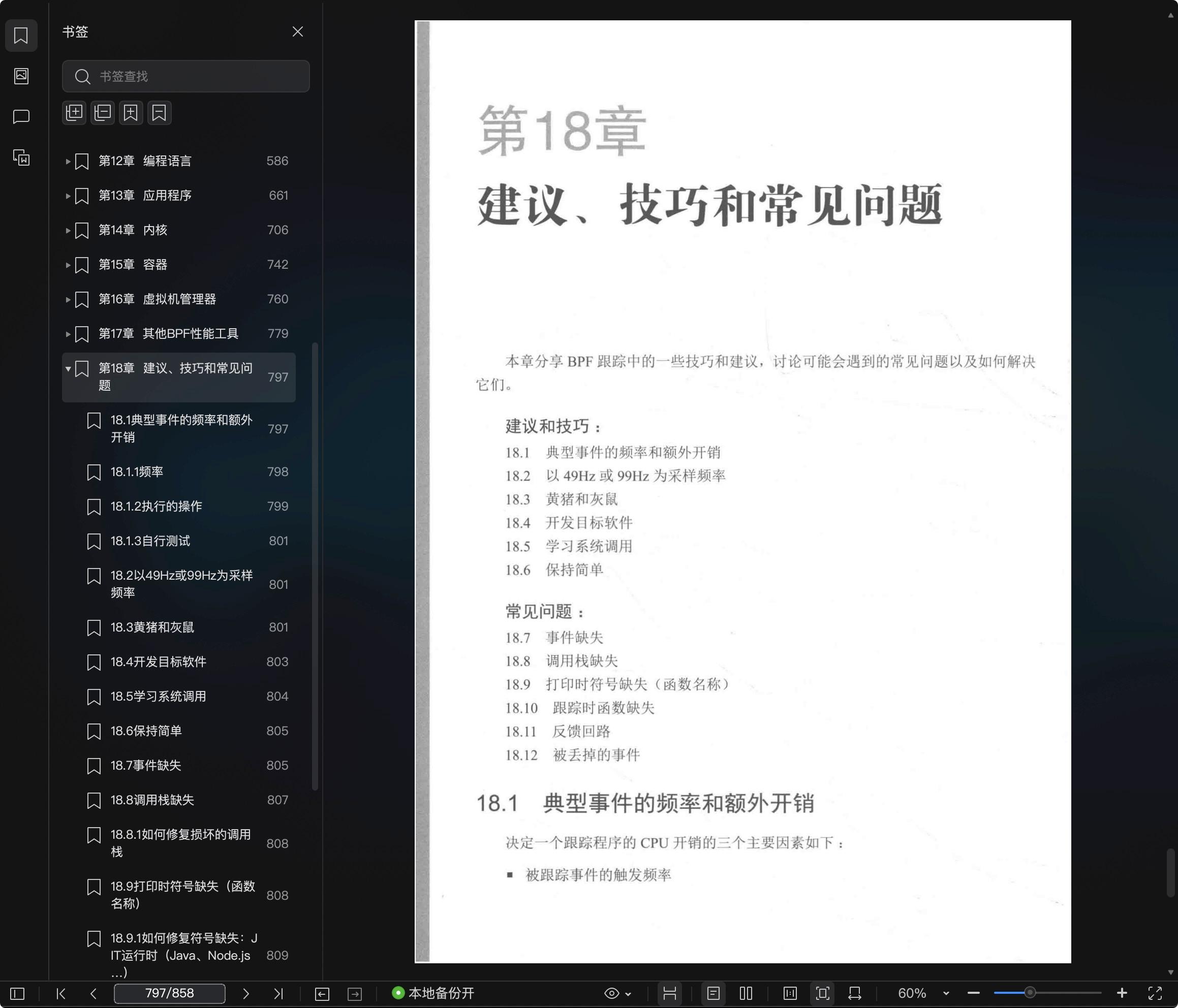1178x1008 pixels.
Task: Expand chapter 16 虚拟机管理器 bookmark
Action: 68,300
